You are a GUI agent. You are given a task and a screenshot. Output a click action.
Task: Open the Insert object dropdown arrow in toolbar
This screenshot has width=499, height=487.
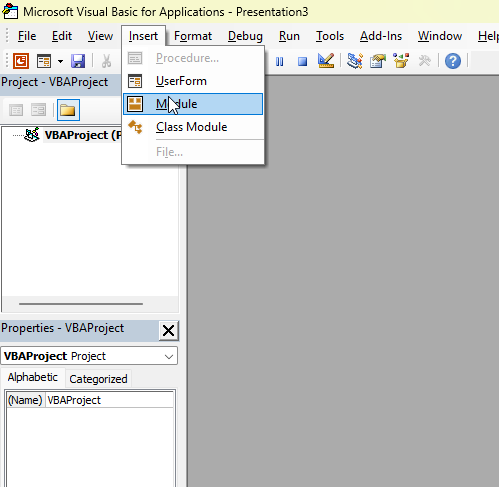click(60, 61)
